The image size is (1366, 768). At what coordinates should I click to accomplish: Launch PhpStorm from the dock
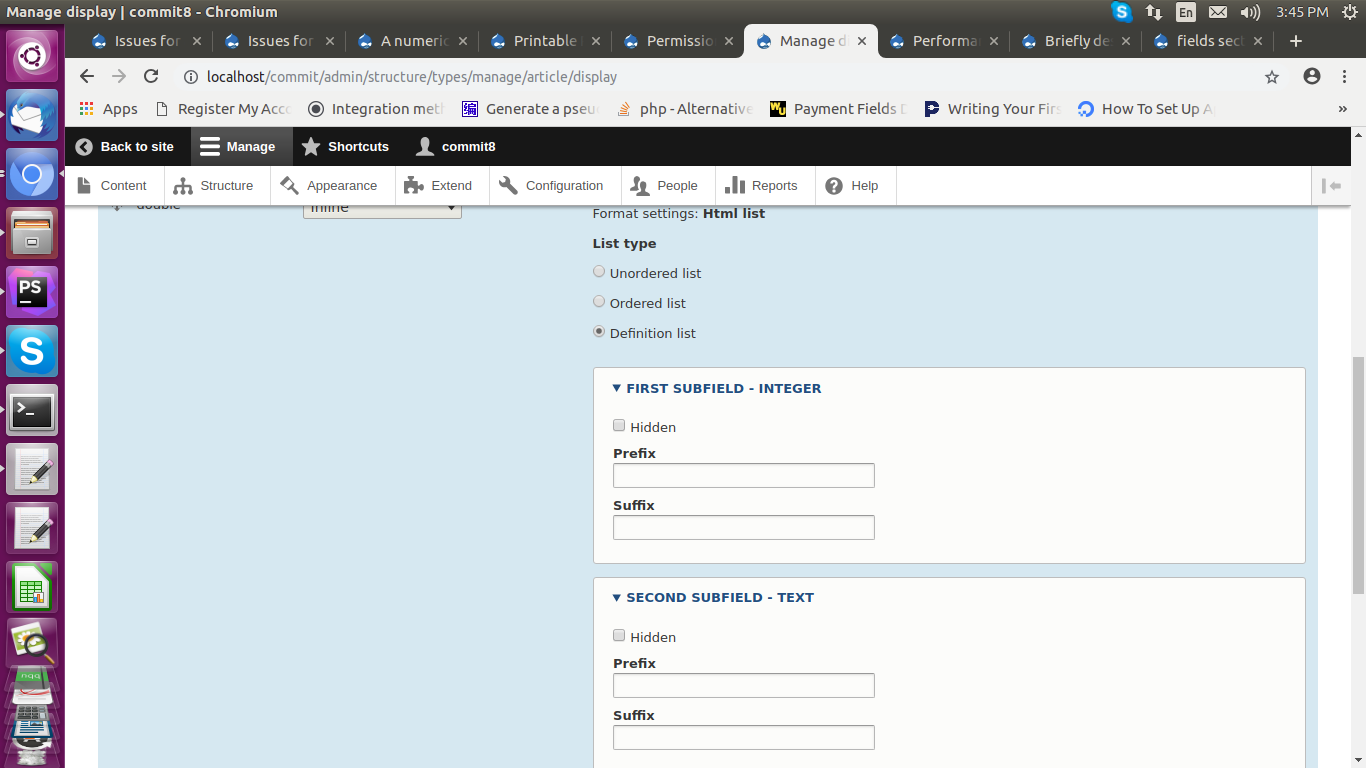pos(33,292)
